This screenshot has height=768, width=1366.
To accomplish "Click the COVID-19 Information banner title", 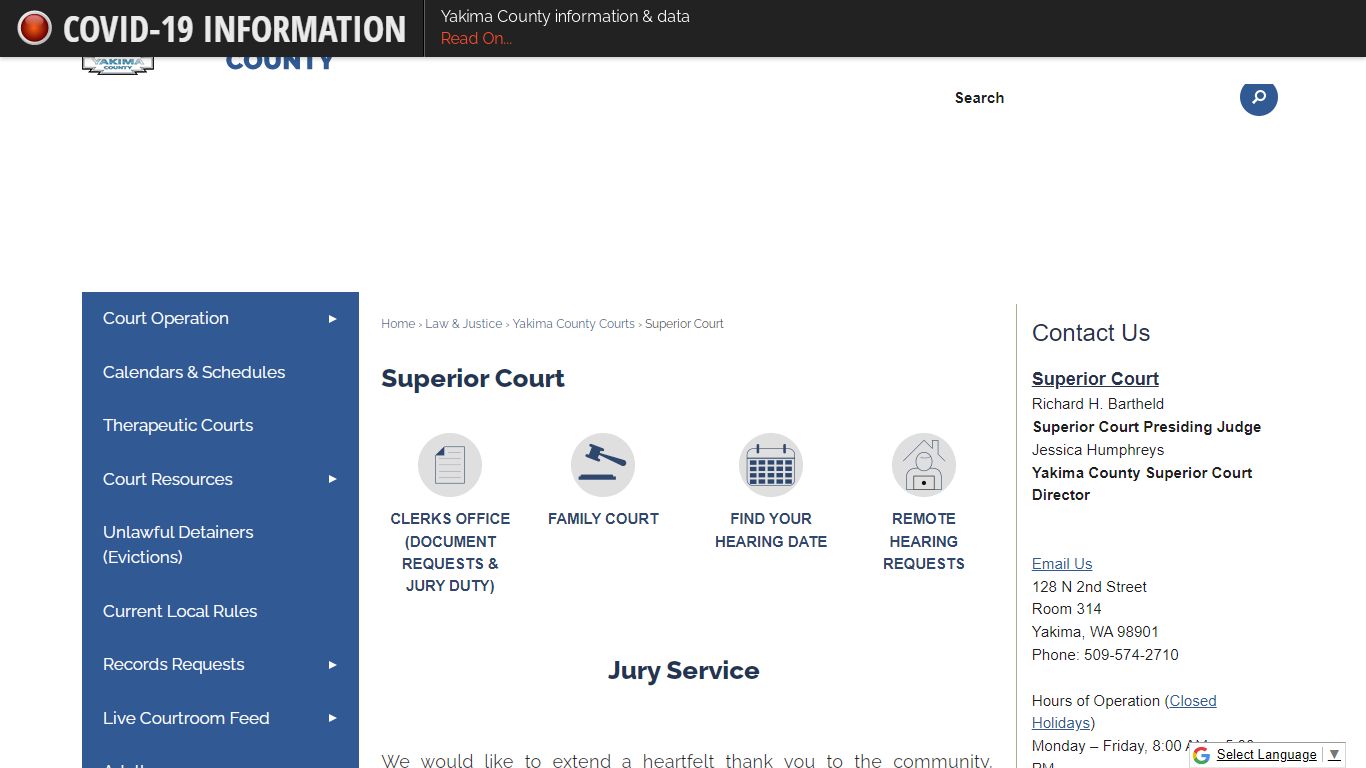I will [234, 29].
